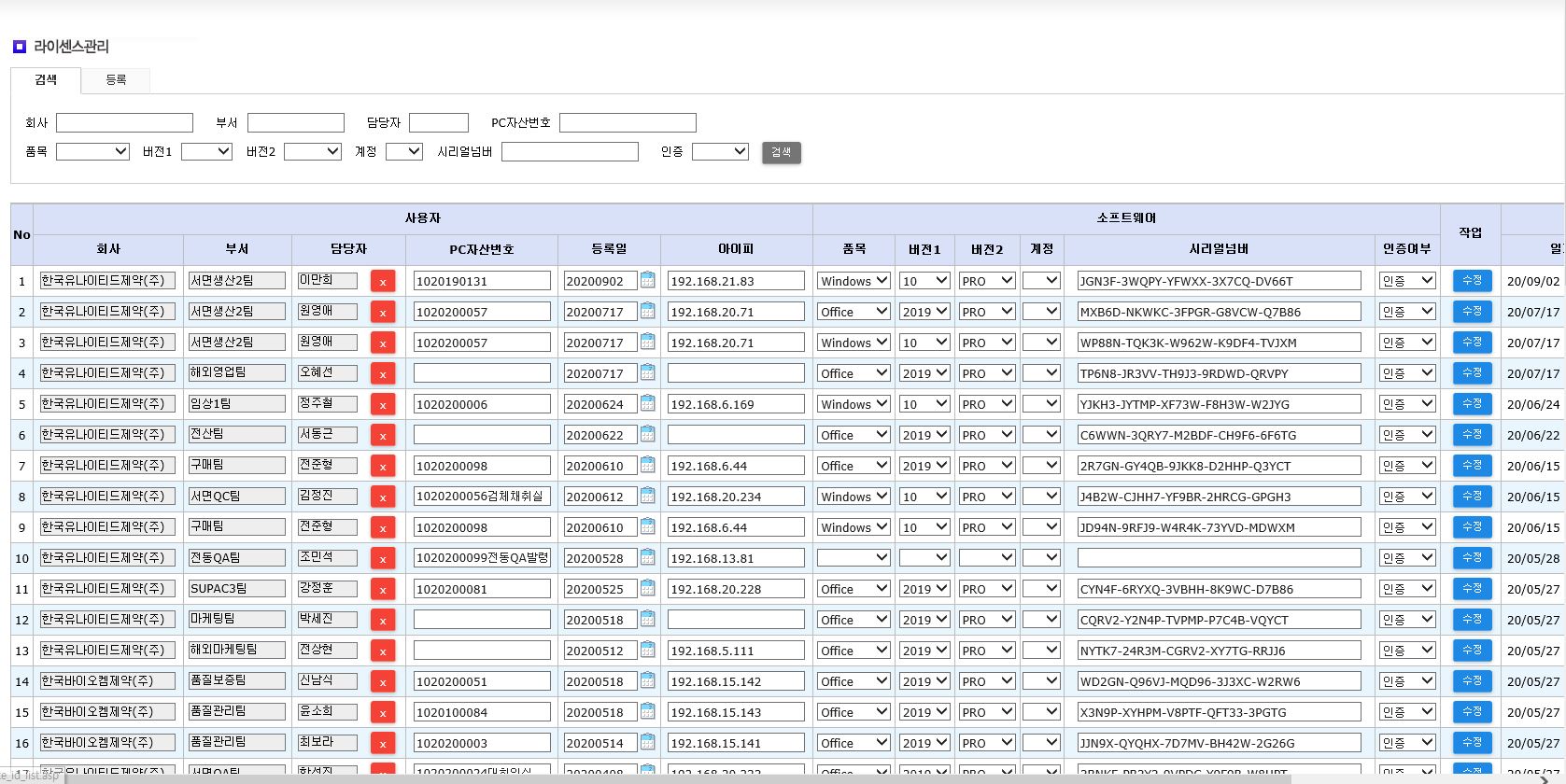Open row 2's 2019 version dropdown
1566x784 pixels.
point(924,311)
